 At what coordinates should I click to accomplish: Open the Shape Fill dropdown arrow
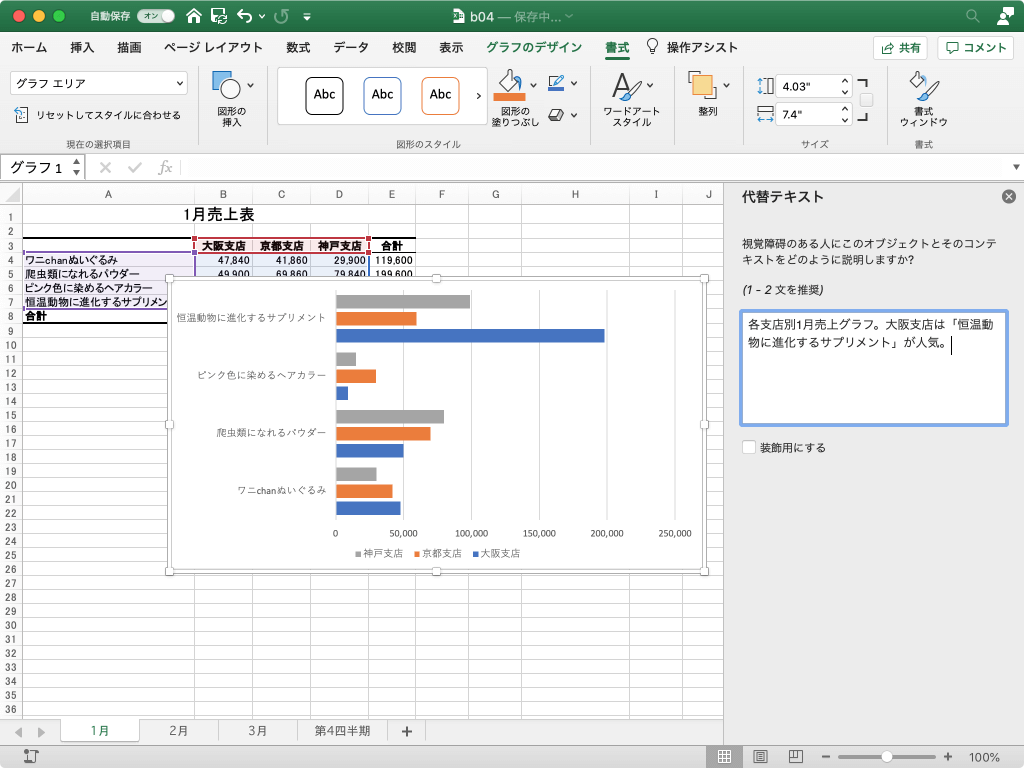[534, 85]
